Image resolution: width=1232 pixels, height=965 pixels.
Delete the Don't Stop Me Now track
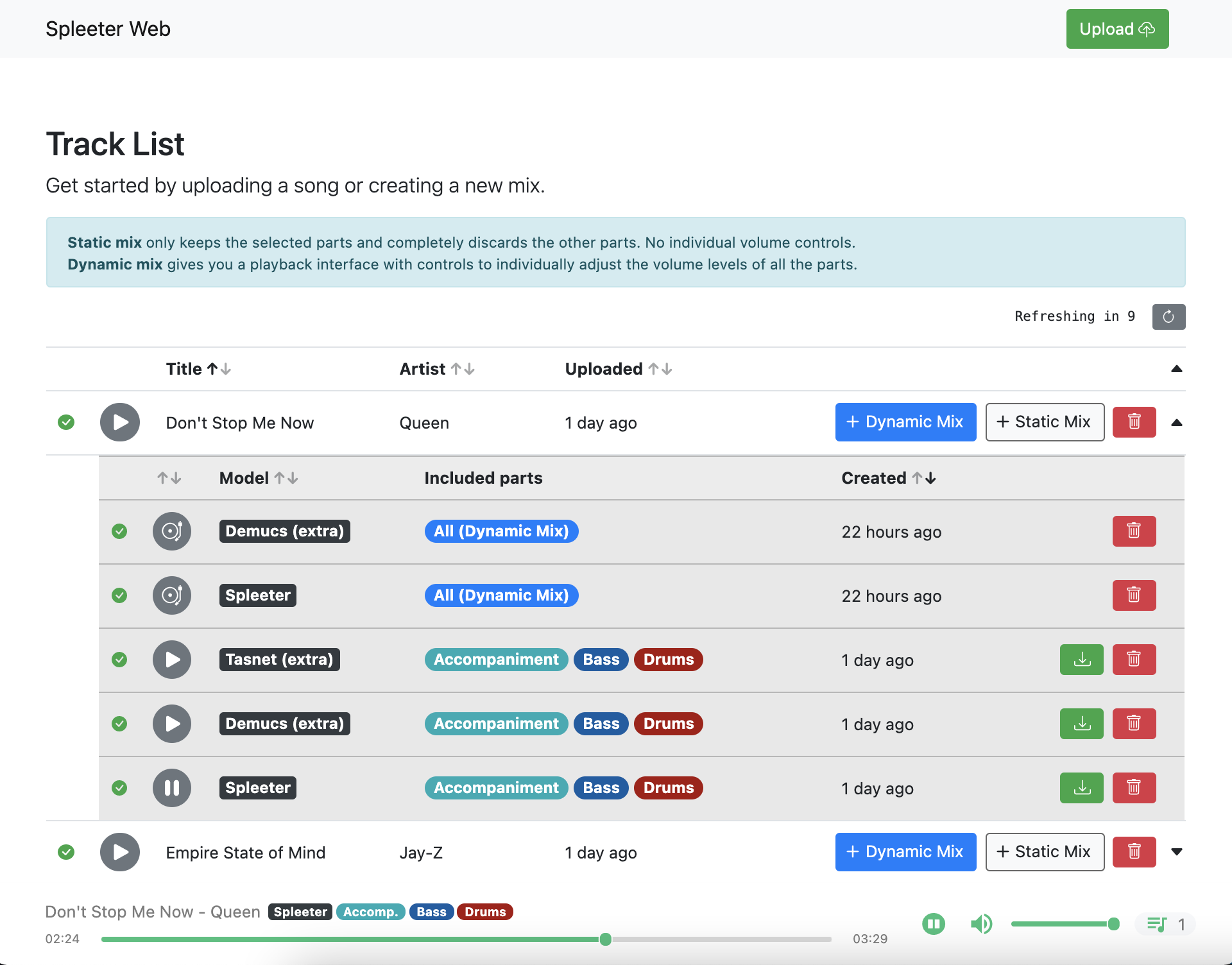tap(1134, 422)
